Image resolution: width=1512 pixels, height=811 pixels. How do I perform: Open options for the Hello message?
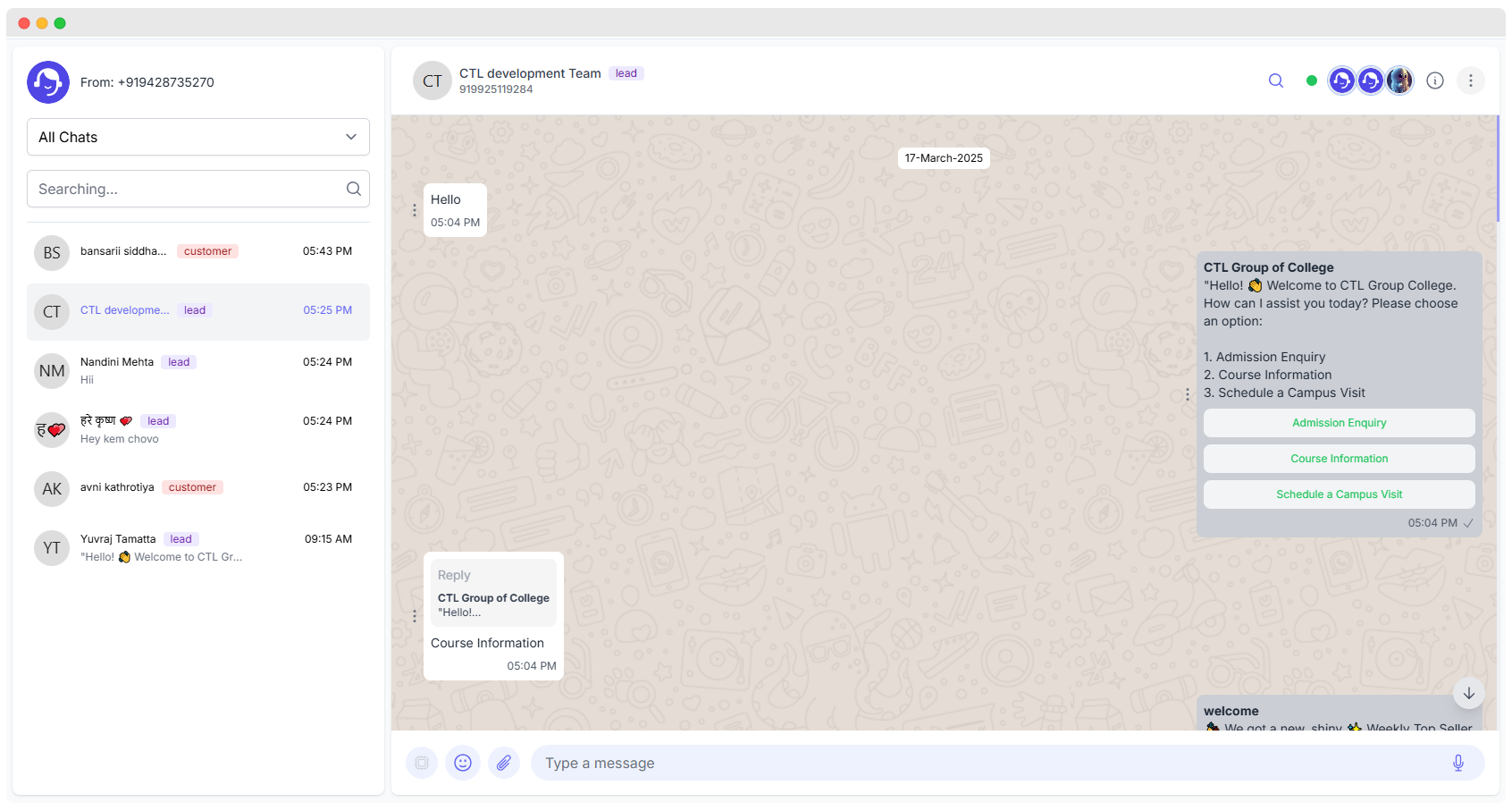(415, 210)
